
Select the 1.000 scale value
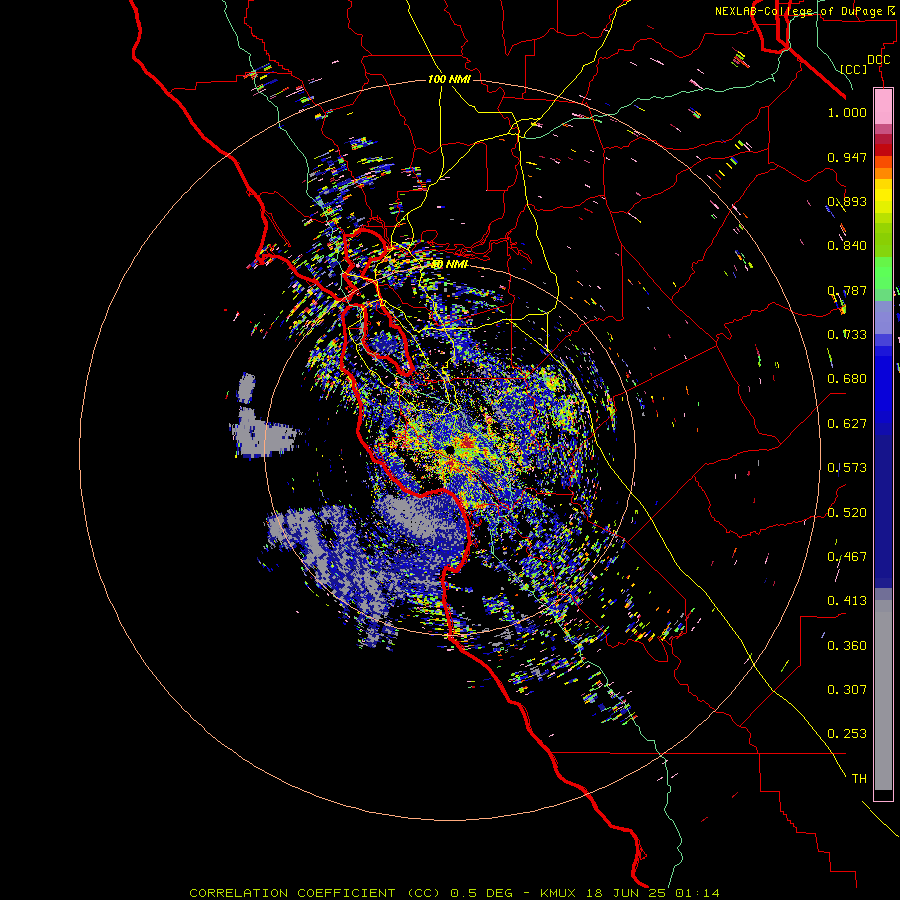(847, 112)
